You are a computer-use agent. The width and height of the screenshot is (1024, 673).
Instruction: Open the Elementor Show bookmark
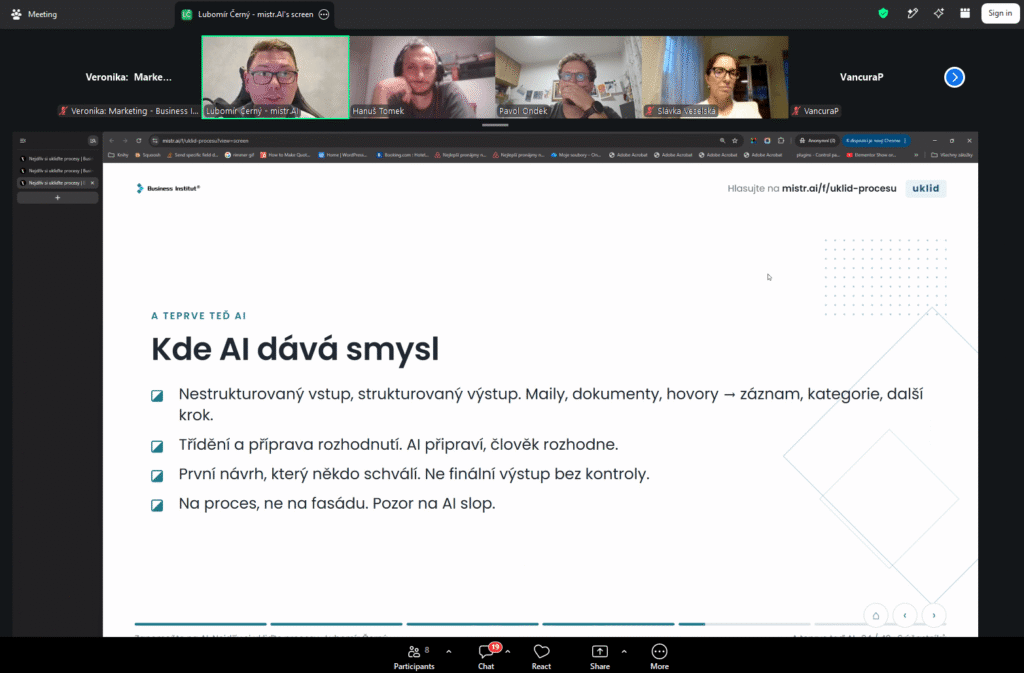[x=871, y=155]
